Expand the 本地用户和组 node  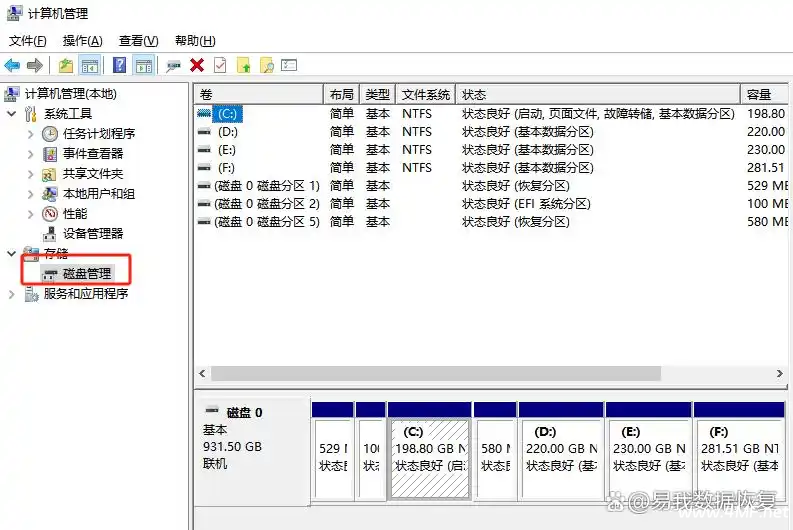[29, 194]
